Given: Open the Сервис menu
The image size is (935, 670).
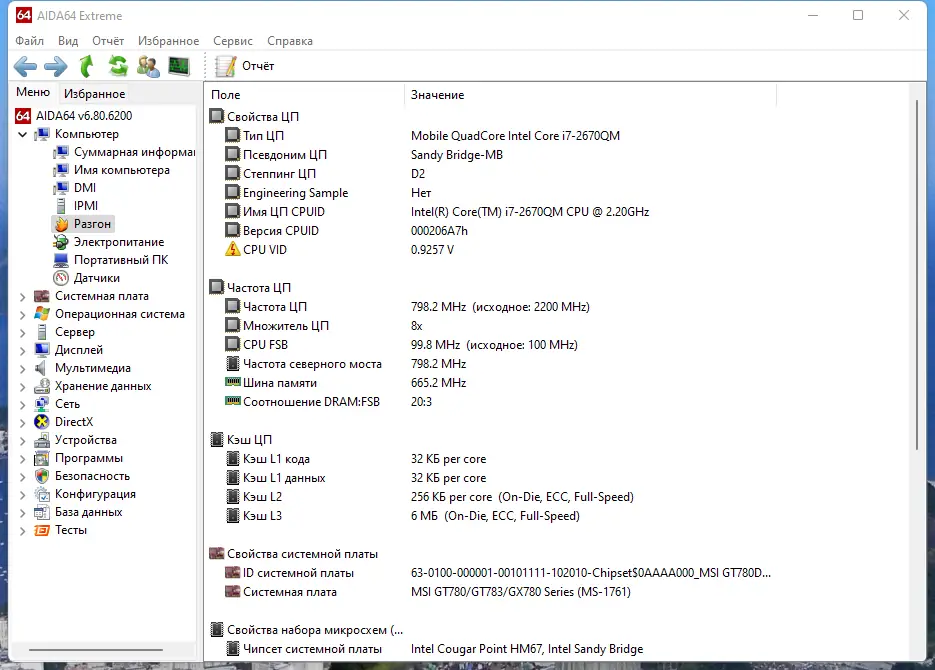Looking at the screenshot, I should 233,41.
